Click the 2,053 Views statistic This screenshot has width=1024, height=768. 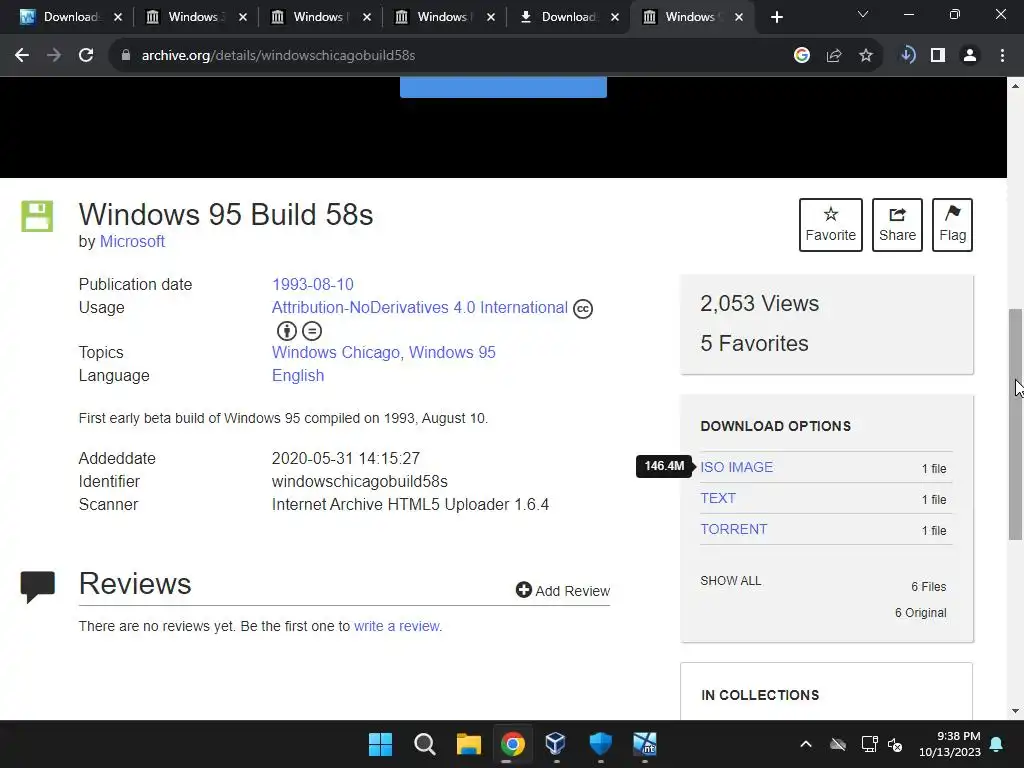[760, 304]
